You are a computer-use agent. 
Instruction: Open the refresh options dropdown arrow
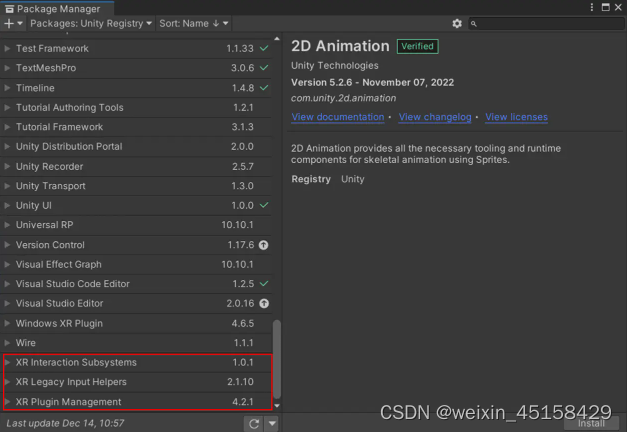(x=272, y=424)
